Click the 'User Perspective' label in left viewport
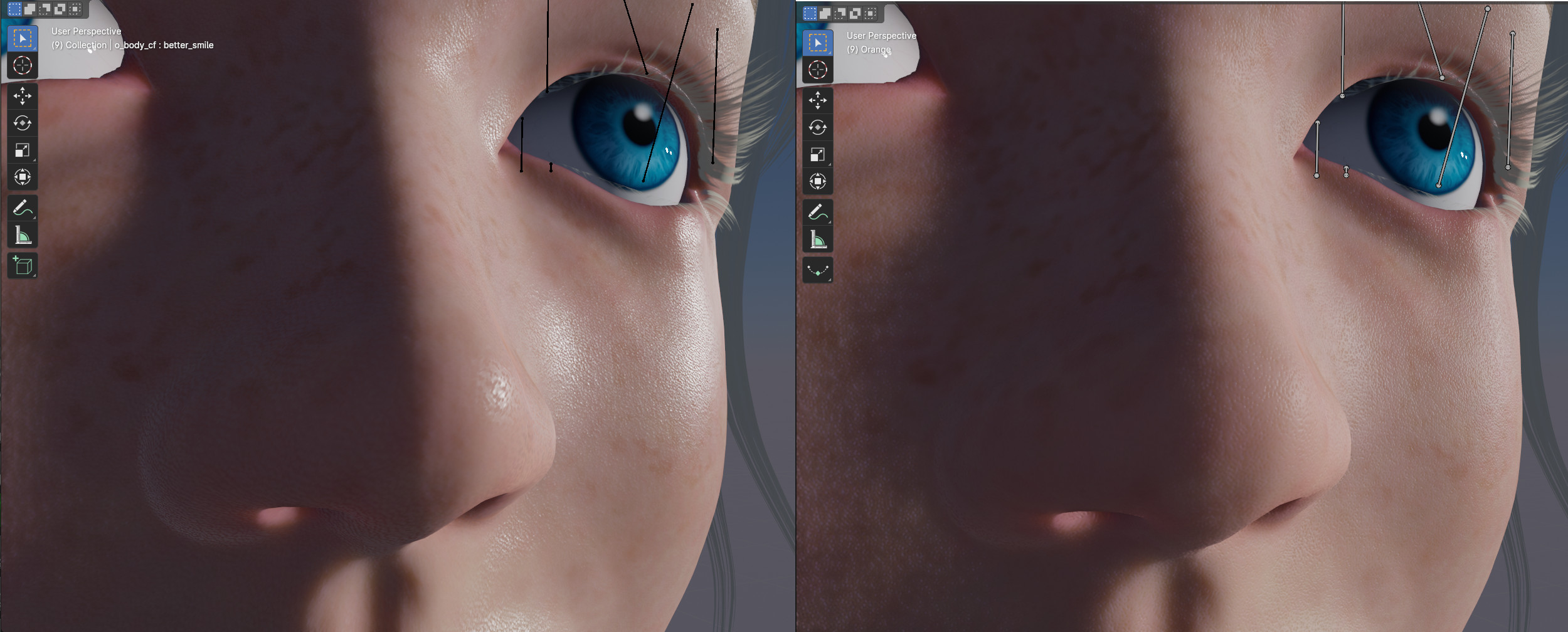Viewport: 1568px width, 632px height. point(87,31)
